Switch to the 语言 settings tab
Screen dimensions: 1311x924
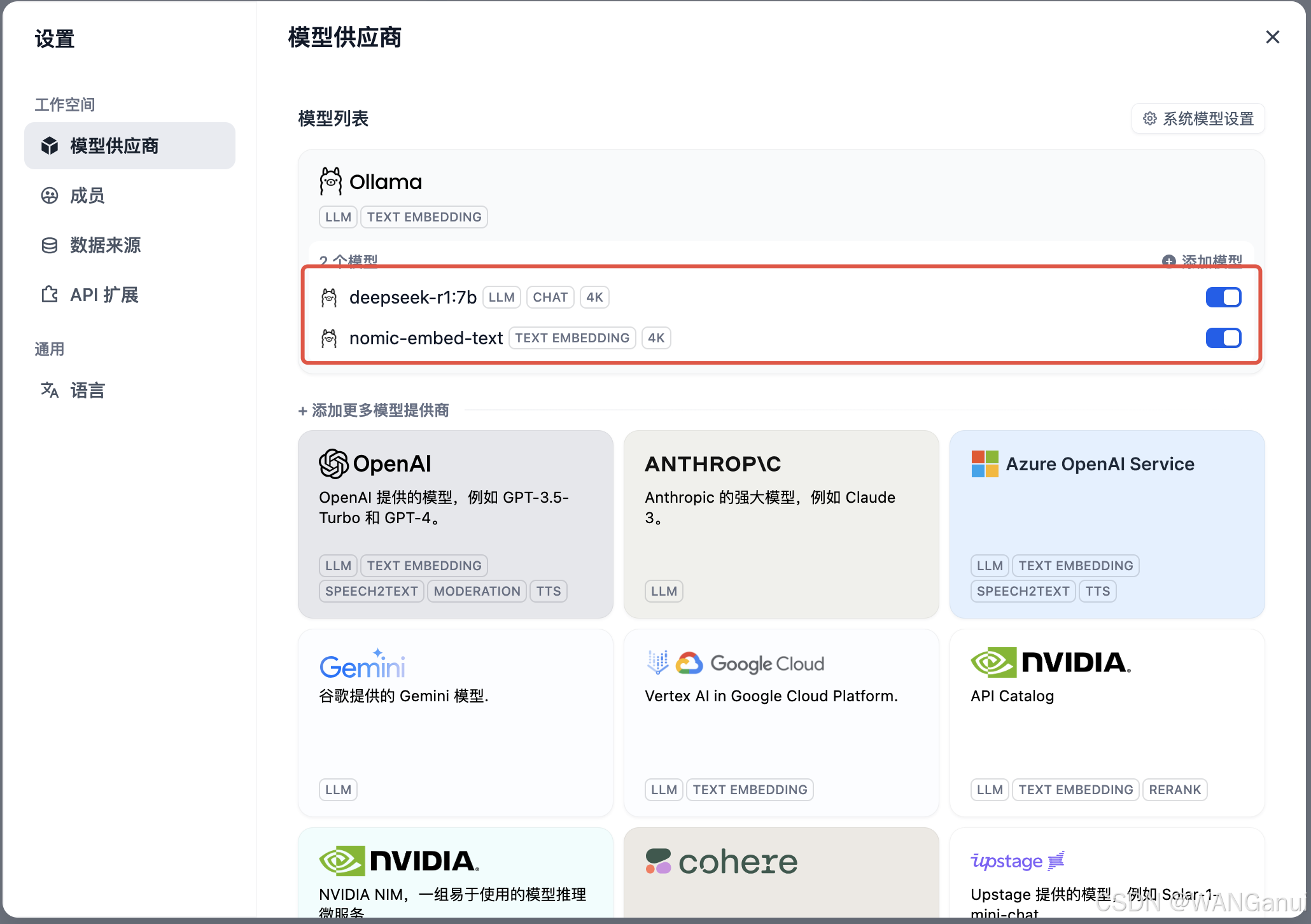(x=87, y=389)
